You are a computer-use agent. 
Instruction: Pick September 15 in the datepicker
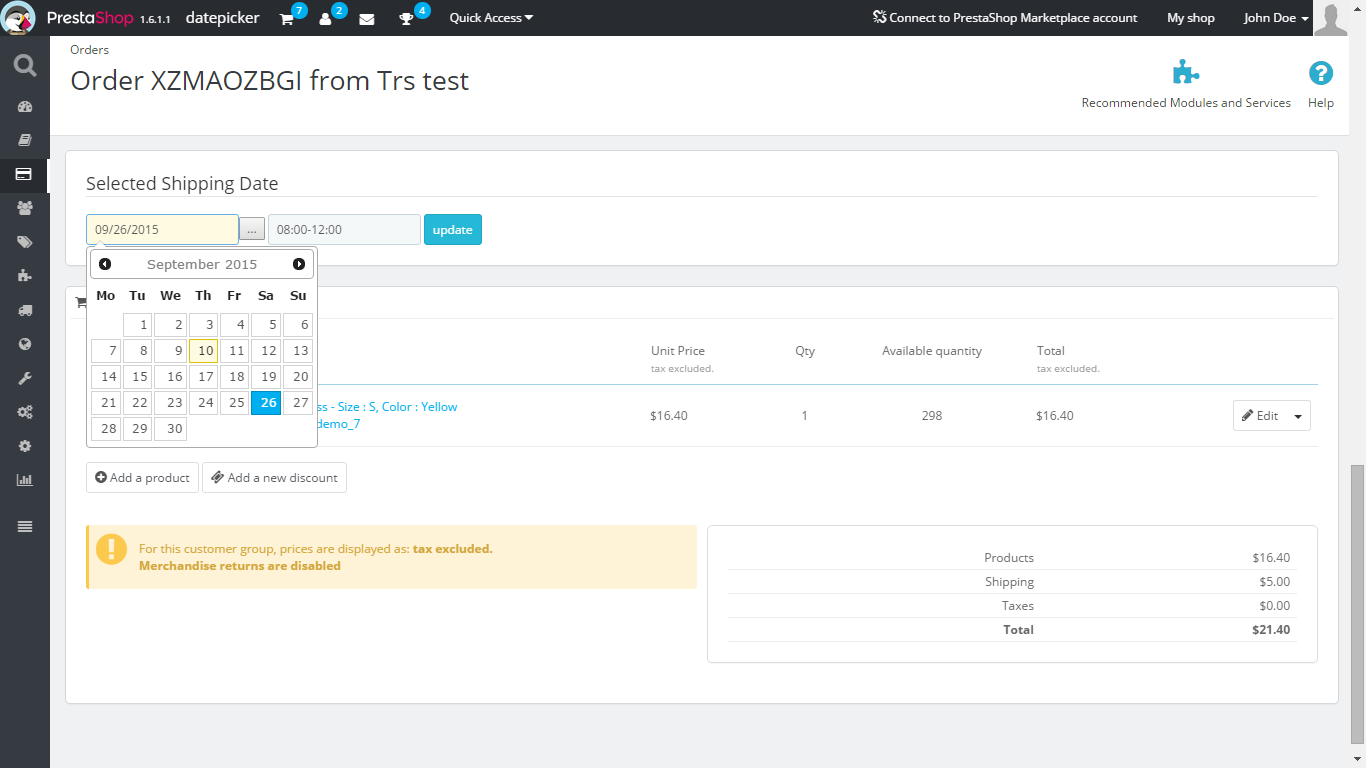138,377
